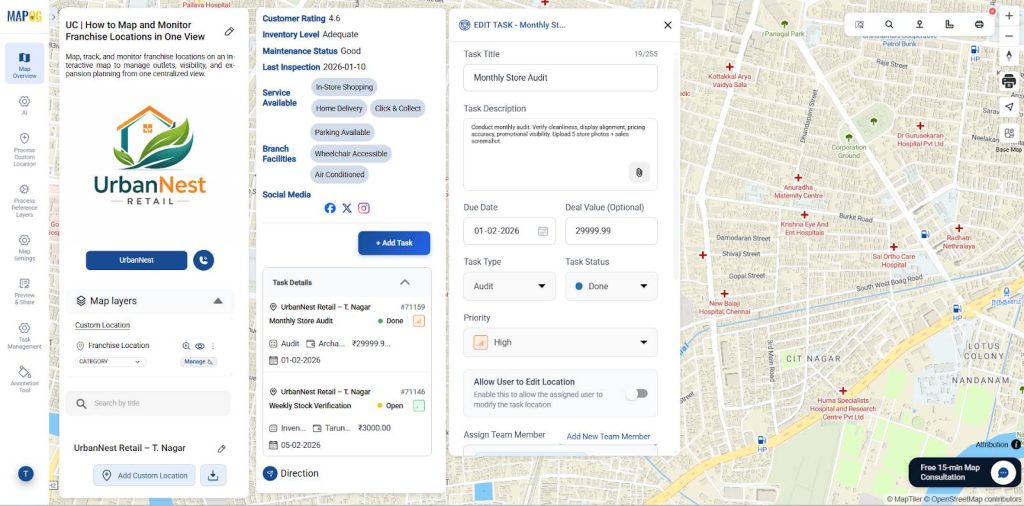Click the Deal Value input field
This screenshot has width=1024, height=506.
coord(611,231)
